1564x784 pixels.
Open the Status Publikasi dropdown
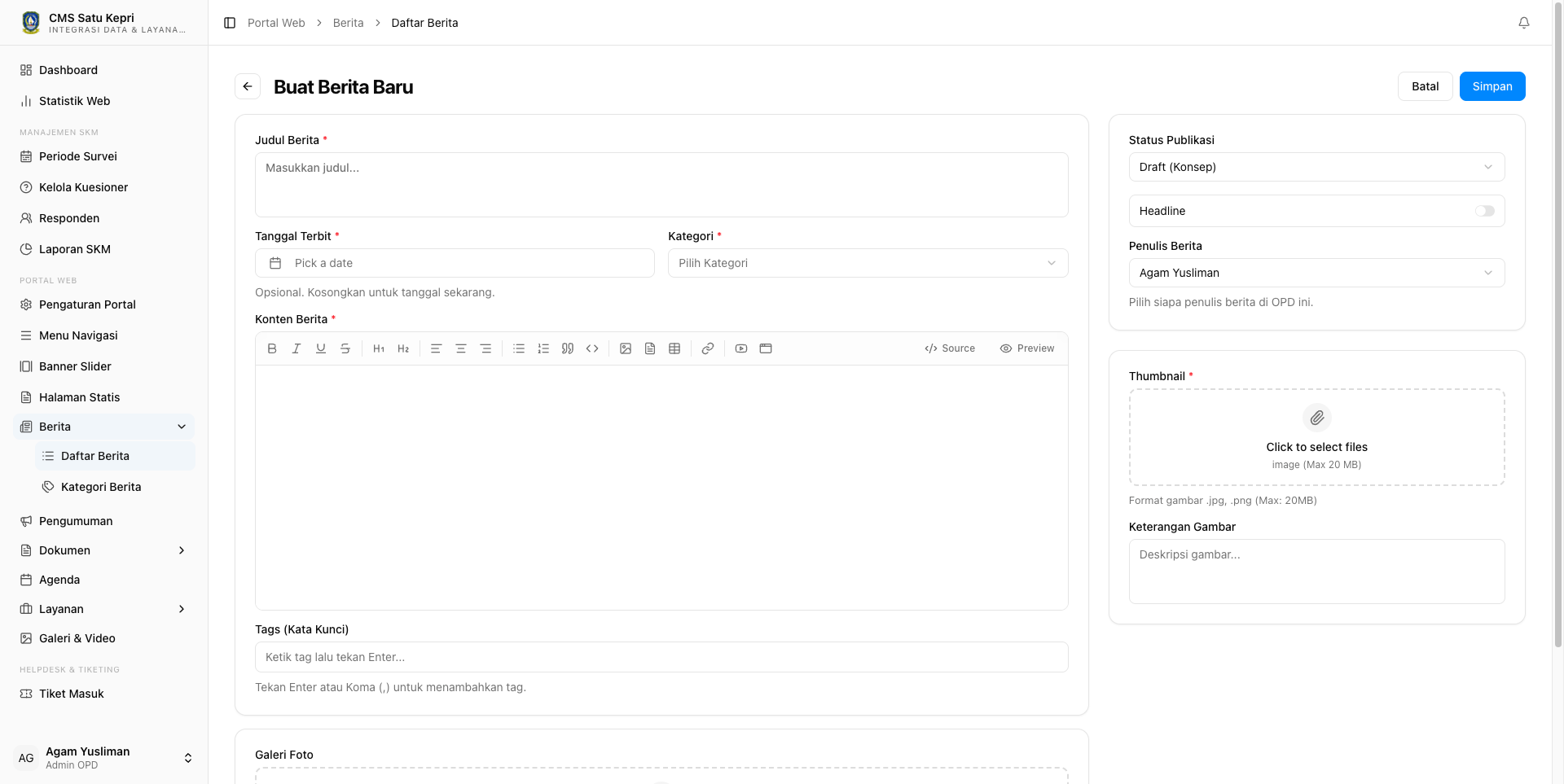[1316, 167]
